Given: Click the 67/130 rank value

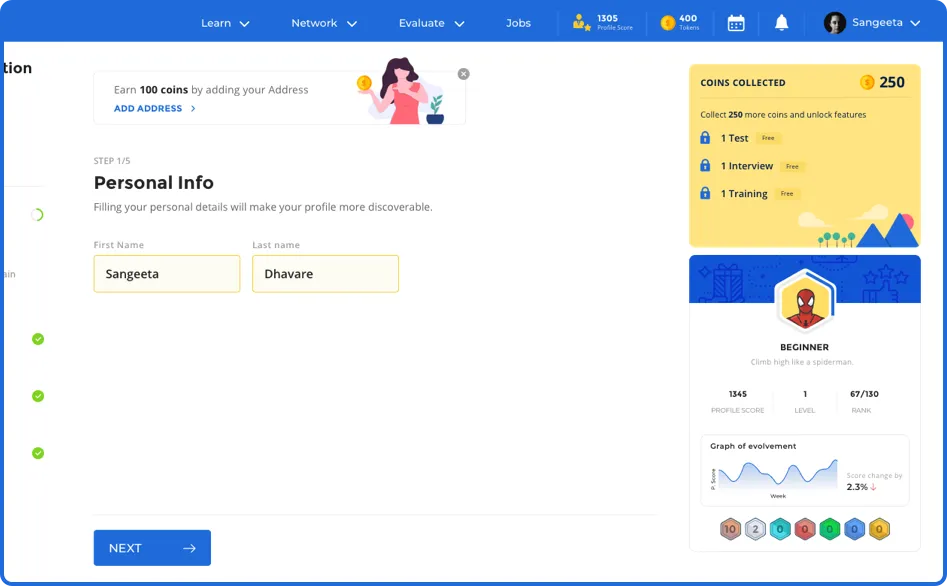Looking at the screenshot, I should [x=864, y=394].
